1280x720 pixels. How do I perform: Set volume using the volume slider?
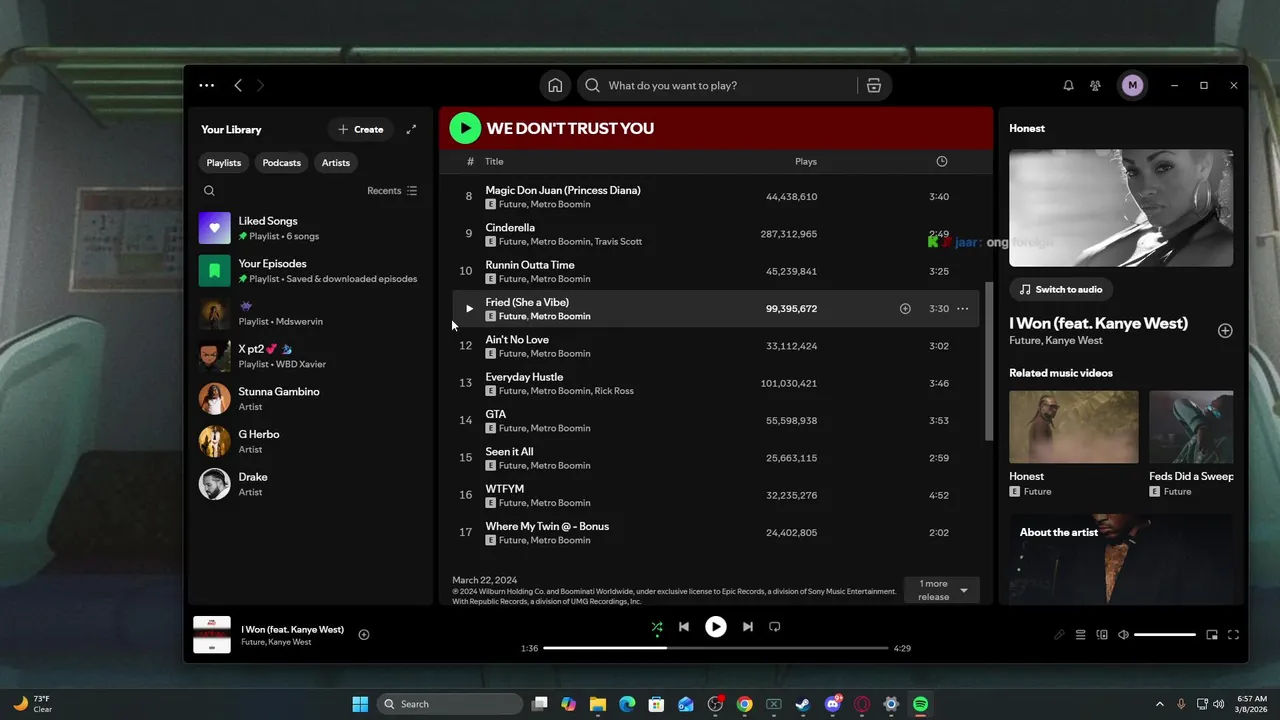[x=1165, y=635]
